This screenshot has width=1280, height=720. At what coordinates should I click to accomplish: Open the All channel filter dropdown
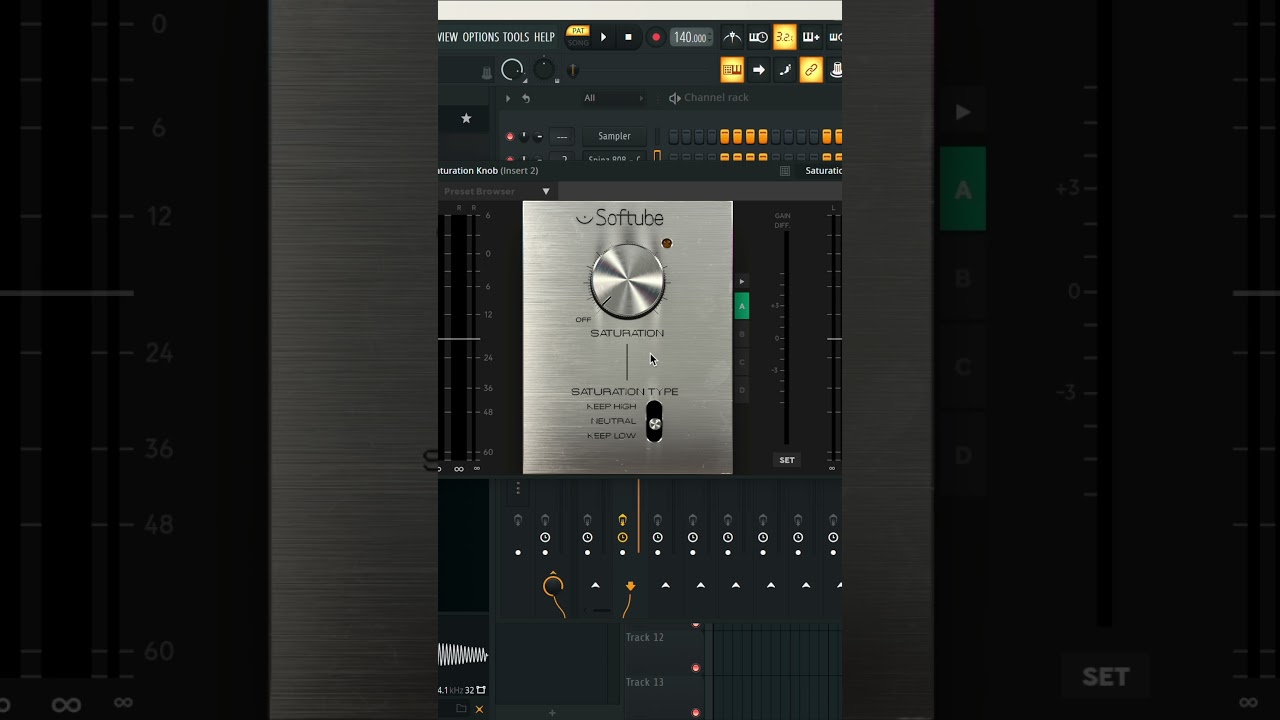612,98
